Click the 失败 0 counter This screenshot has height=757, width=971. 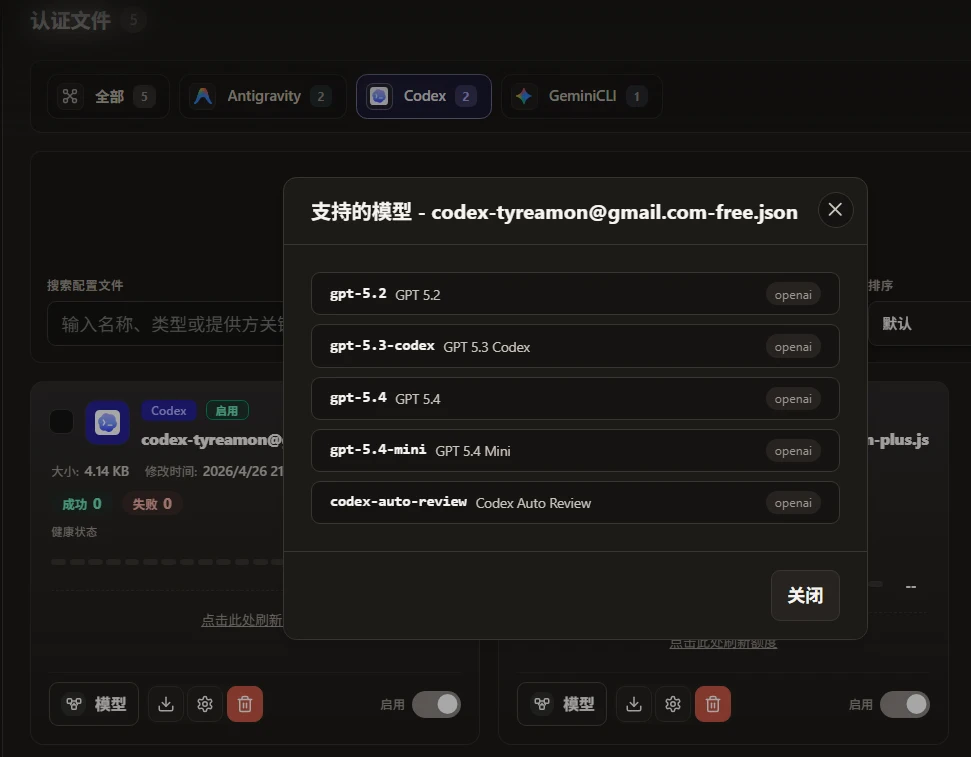(x=152, y=504)
